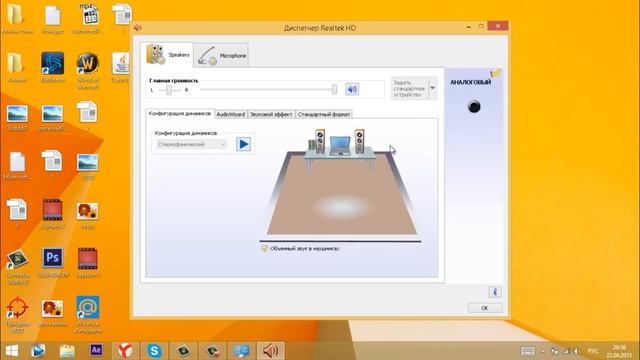Open Yandex browser from the taskbar

pyautogui.click(x=125, y=351)
